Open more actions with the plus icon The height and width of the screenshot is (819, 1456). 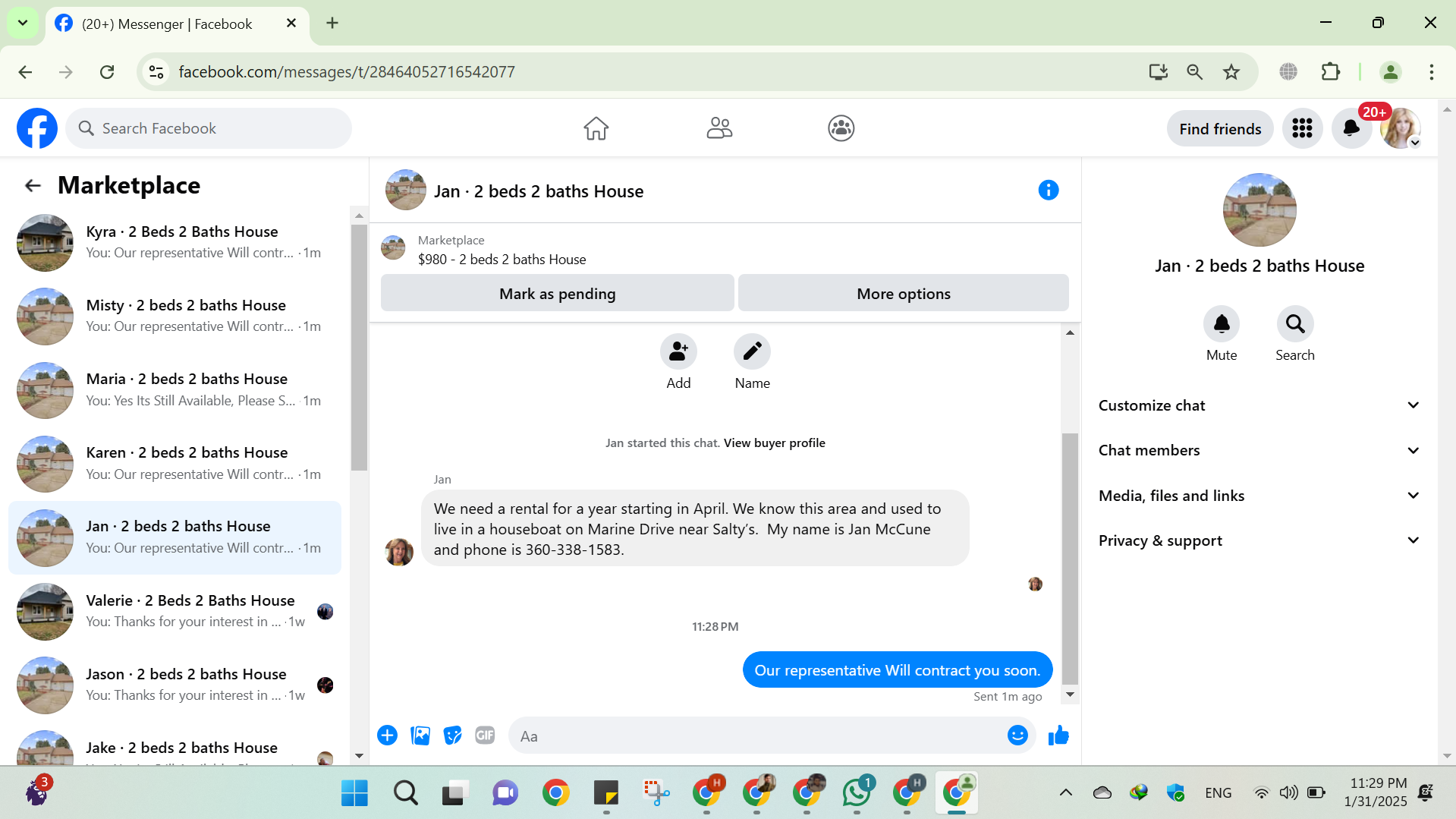tap(387, 736)
